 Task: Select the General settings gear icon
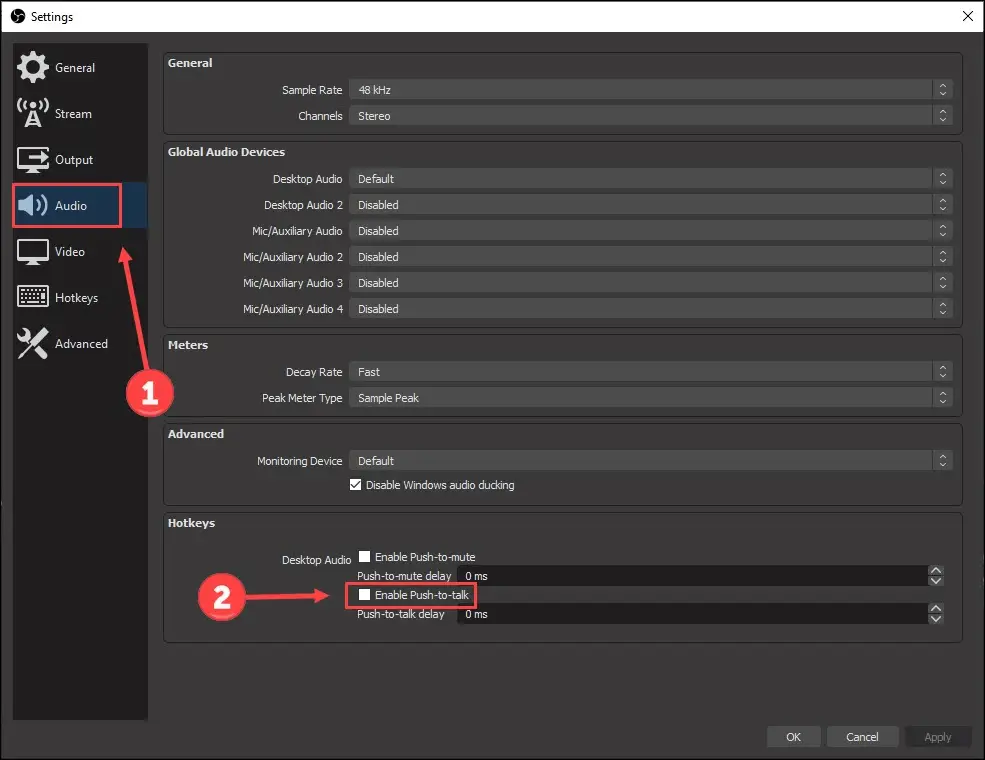point(32,67)
